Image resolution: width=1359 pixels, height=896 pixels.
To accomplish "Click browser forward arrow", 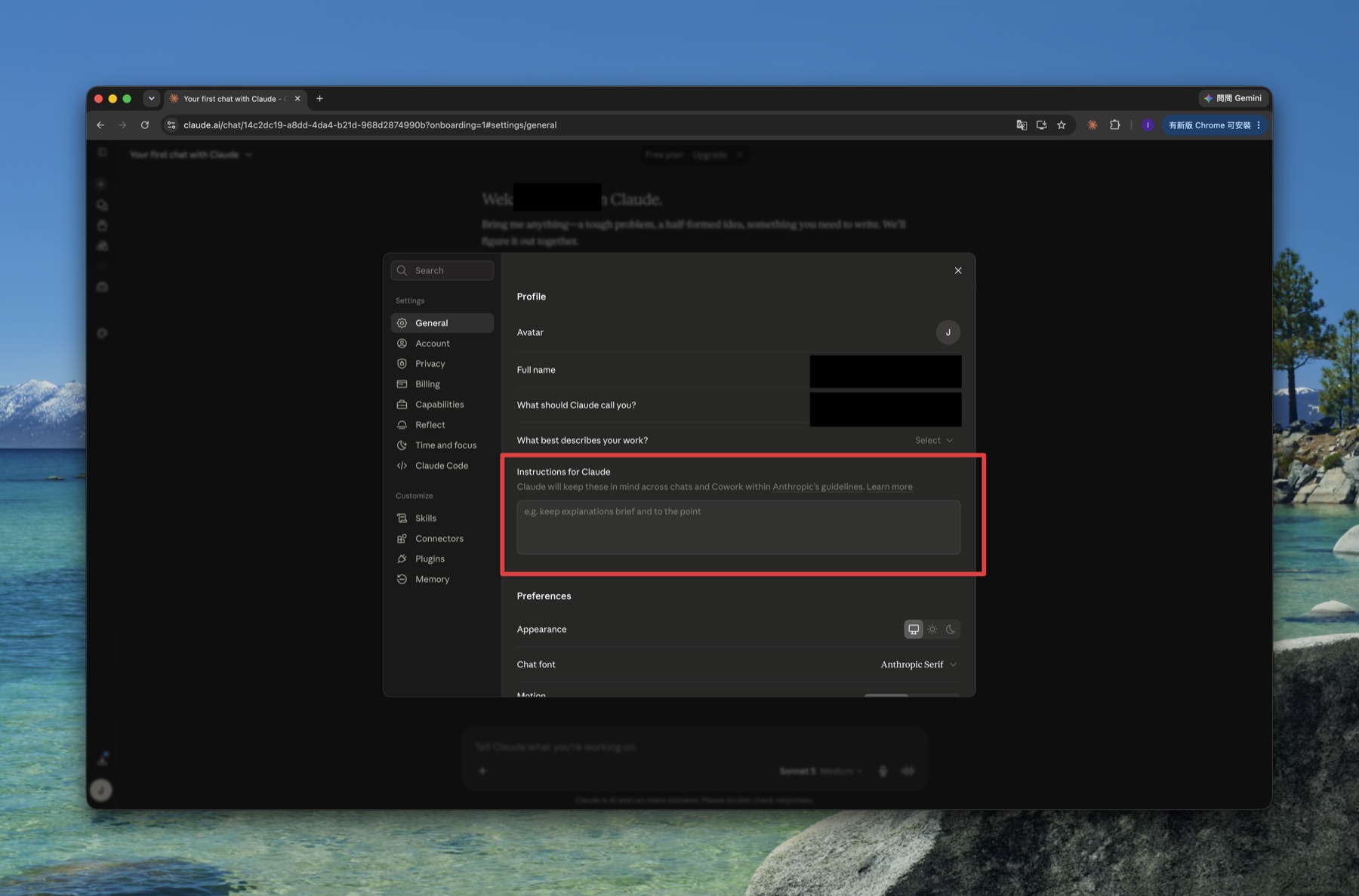I will (x=122, y=125).
